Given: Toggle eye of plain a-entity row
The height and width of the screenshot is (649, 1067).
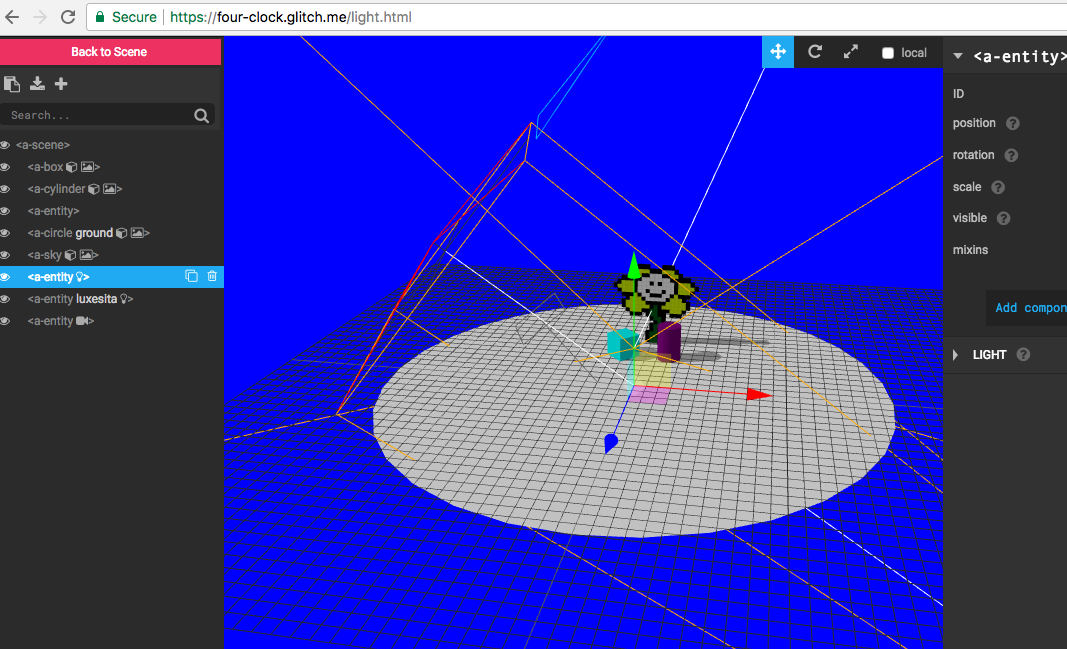Looking at the screenshot, I should [x=5, y=211].
